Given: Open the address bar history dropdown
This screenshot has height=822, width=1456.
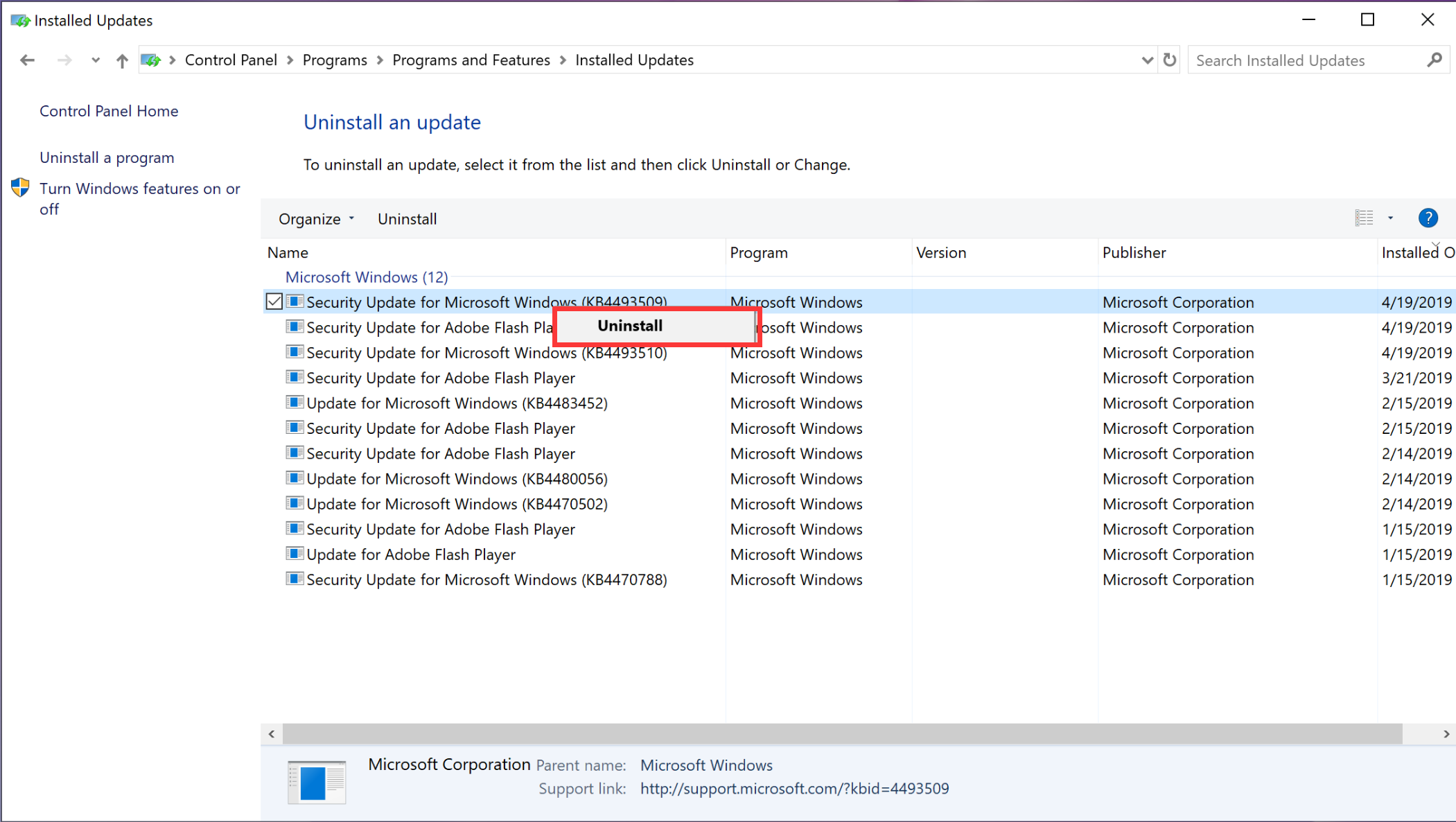Looking at the screenshot, I should [x=1147, y=60].
